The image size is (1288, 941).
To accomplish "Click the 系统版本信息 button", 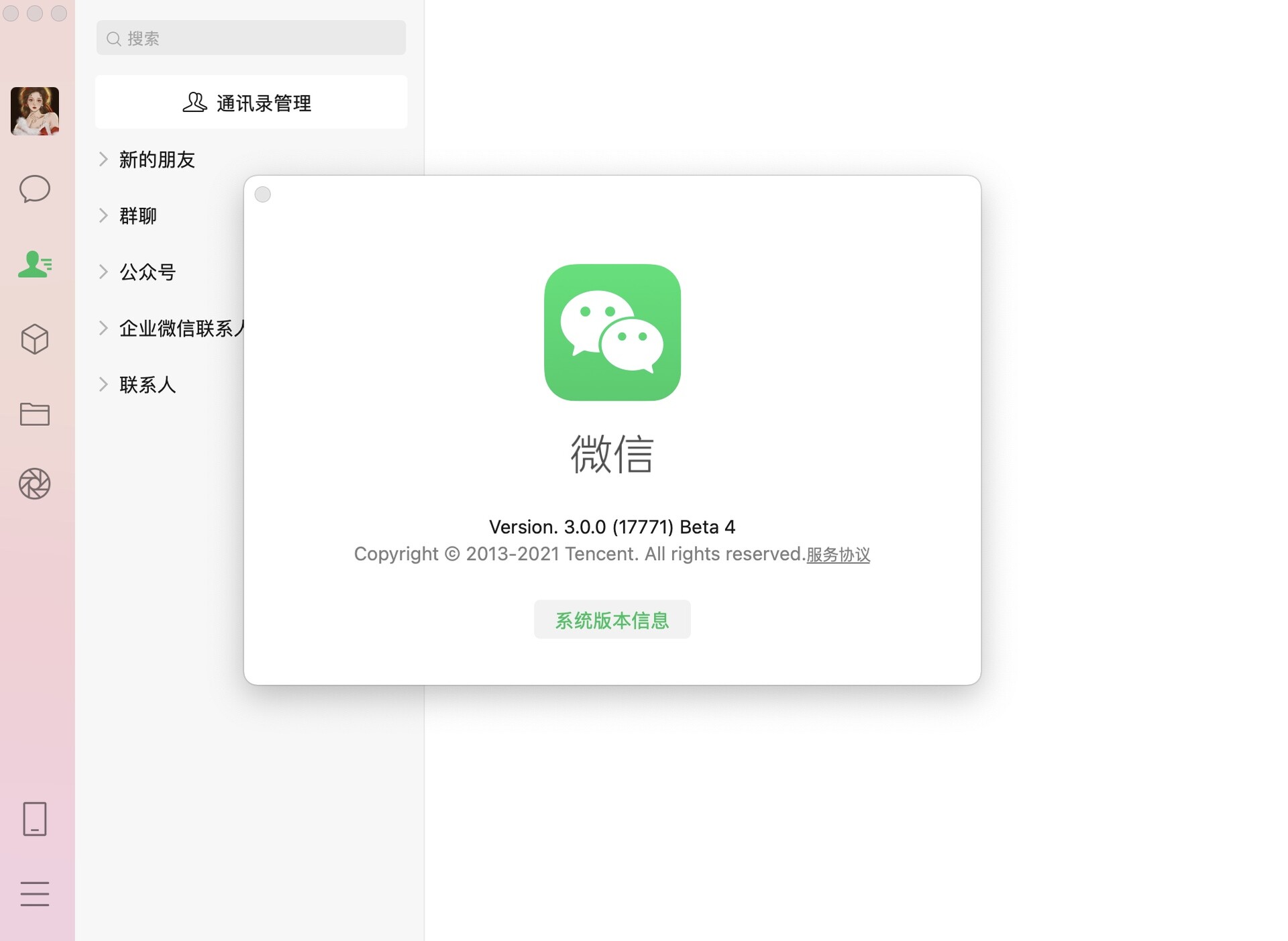I will 612,620.
